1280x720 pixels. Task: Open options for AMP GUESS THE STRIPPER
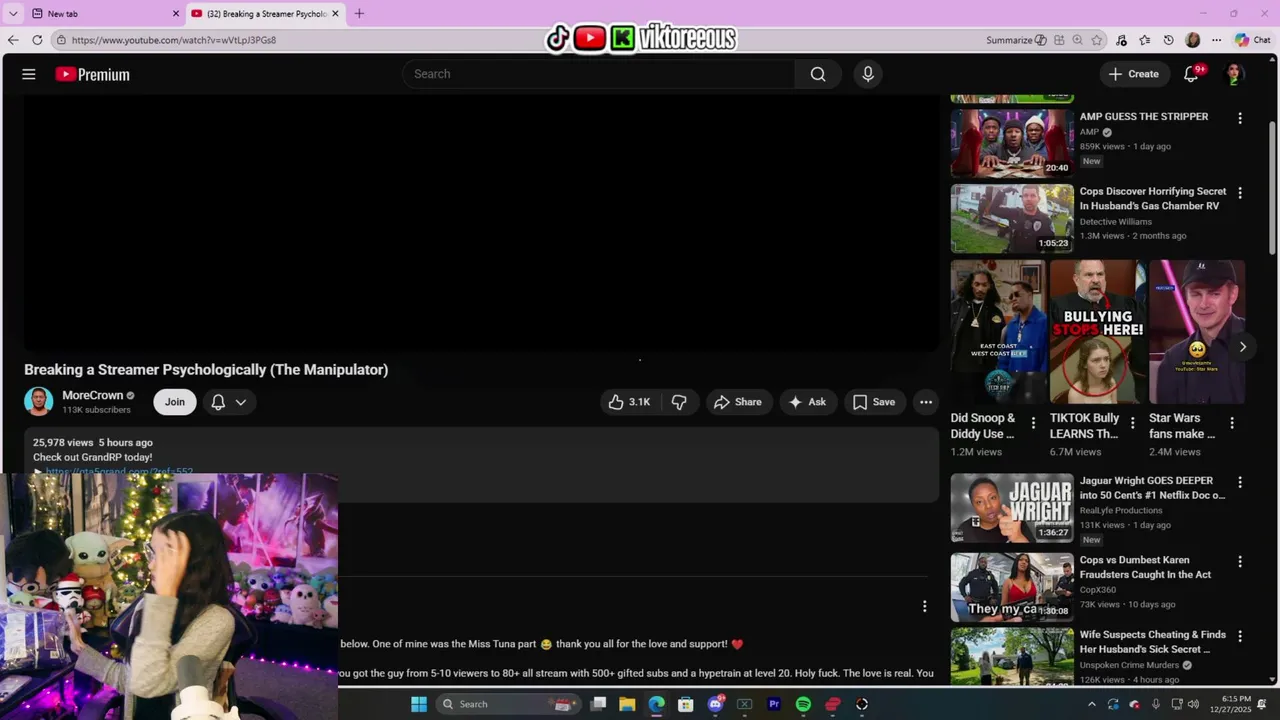click(1240, 118)
